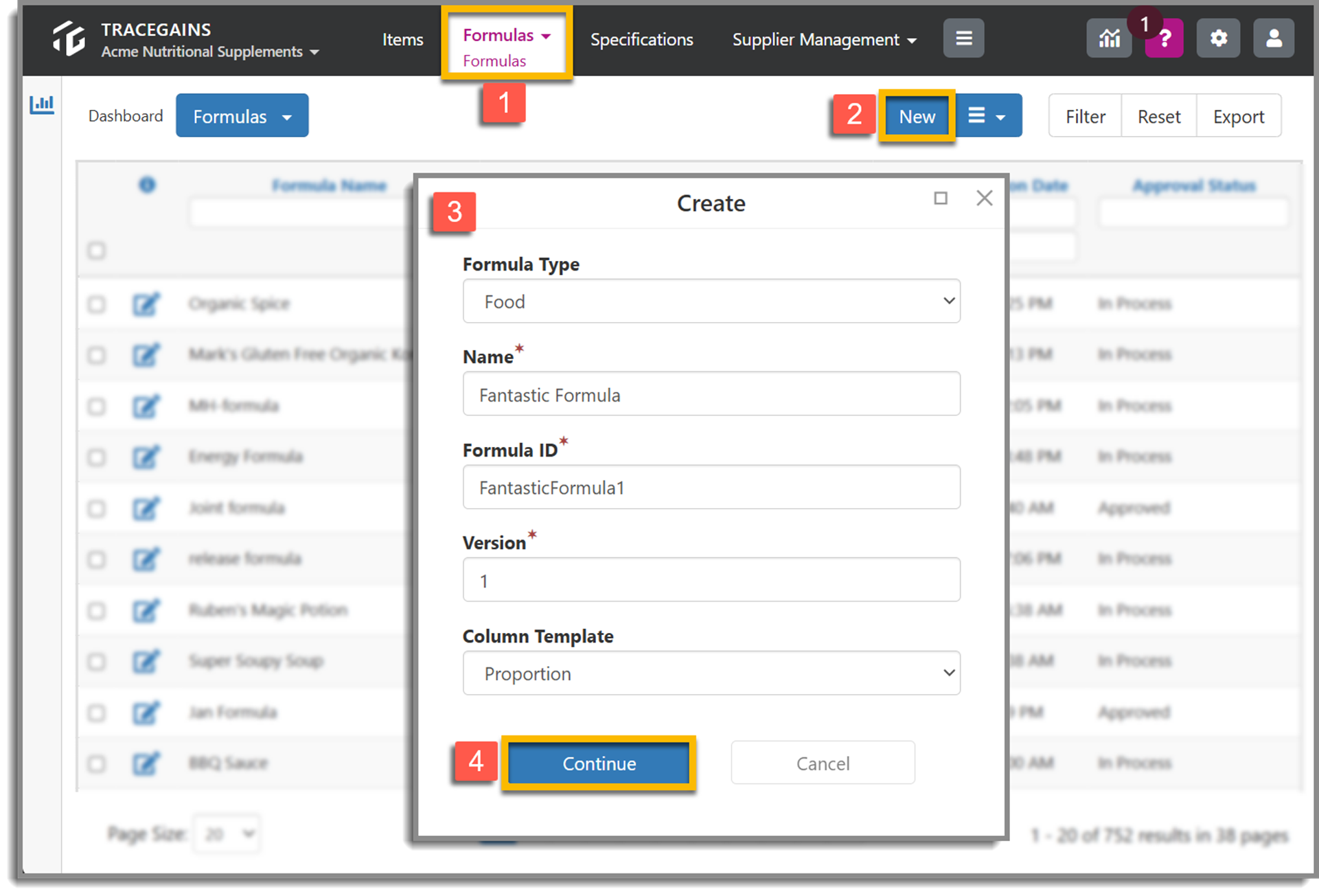Select the Energy Formula row checkbox
1319x896 pixels.
(97, 457)
